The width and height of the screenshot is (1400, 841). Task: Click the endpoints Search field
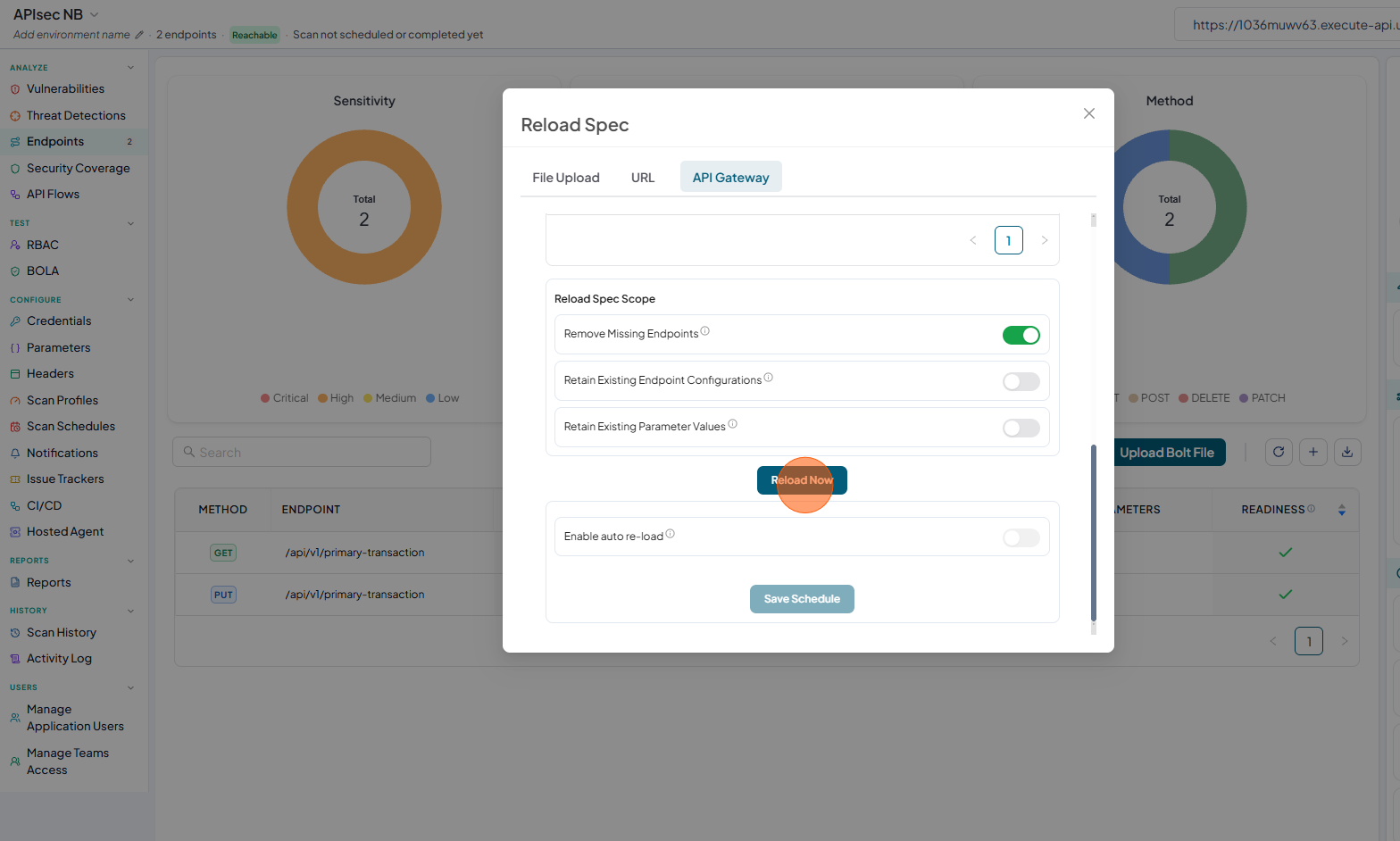coord(302,452)
